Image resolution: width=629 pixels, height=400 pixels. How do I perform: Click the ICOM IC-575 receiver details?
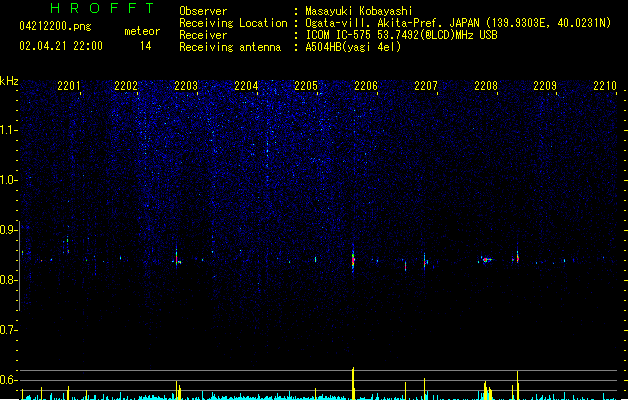[x=402, y=35]
